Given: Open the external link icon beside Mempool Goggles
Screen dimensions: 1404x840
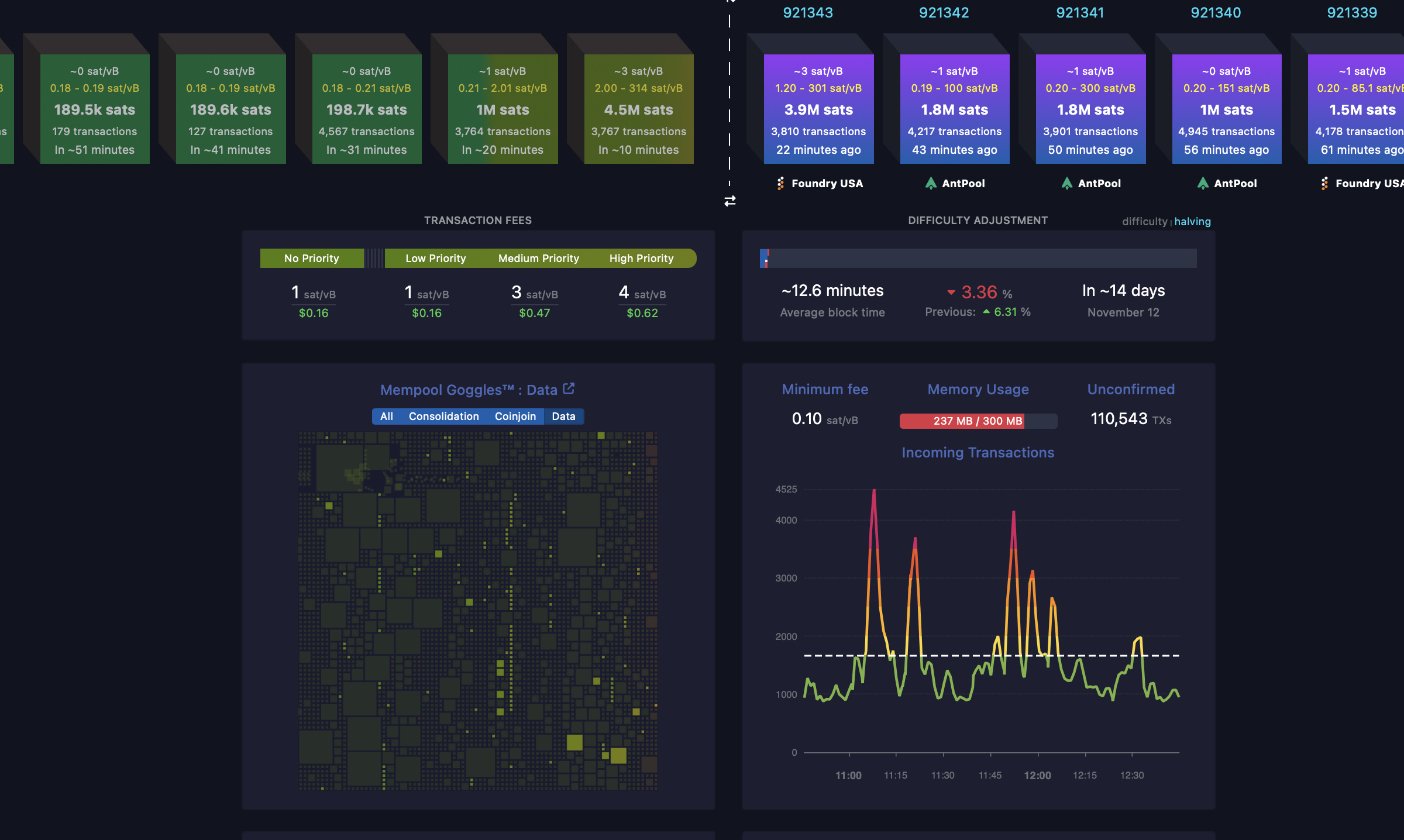Looking at the screenshot, I should (x=569, y=388).
